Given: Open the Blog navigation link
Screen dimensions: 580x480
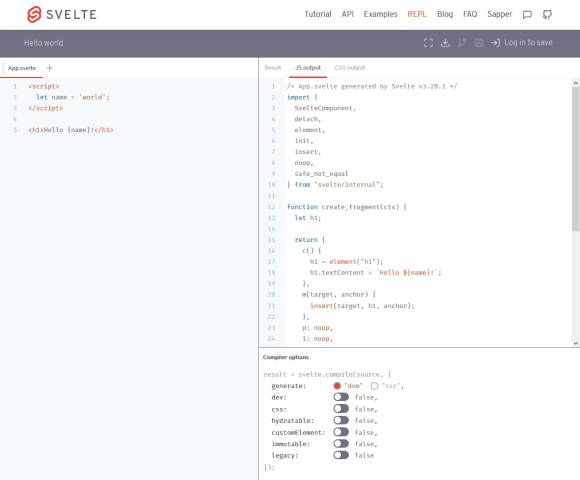Looking at the screenshot, I should point(445,14).
